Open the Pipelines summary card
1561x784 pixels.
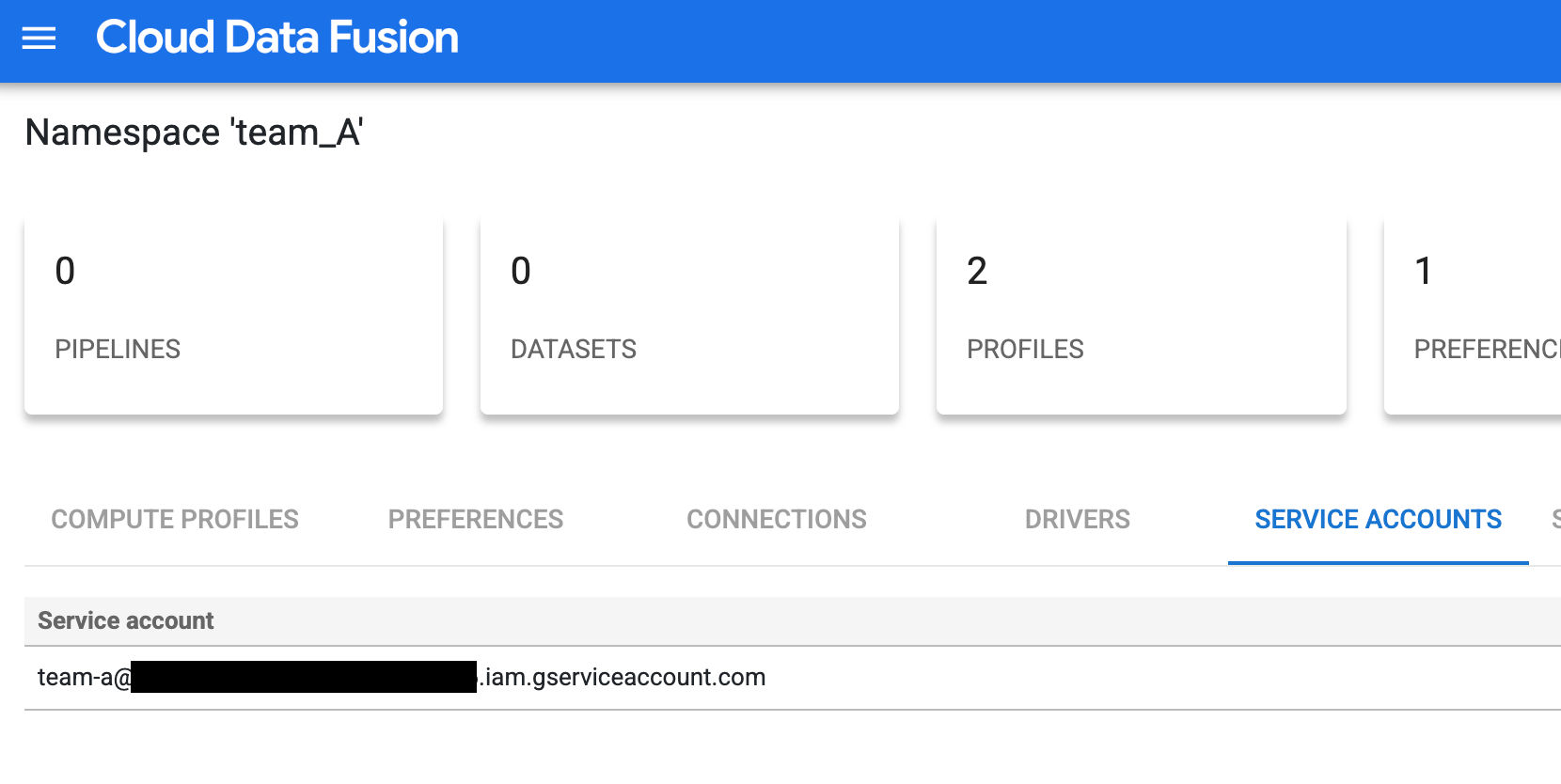pyautogui.click(x=233, y=315)
